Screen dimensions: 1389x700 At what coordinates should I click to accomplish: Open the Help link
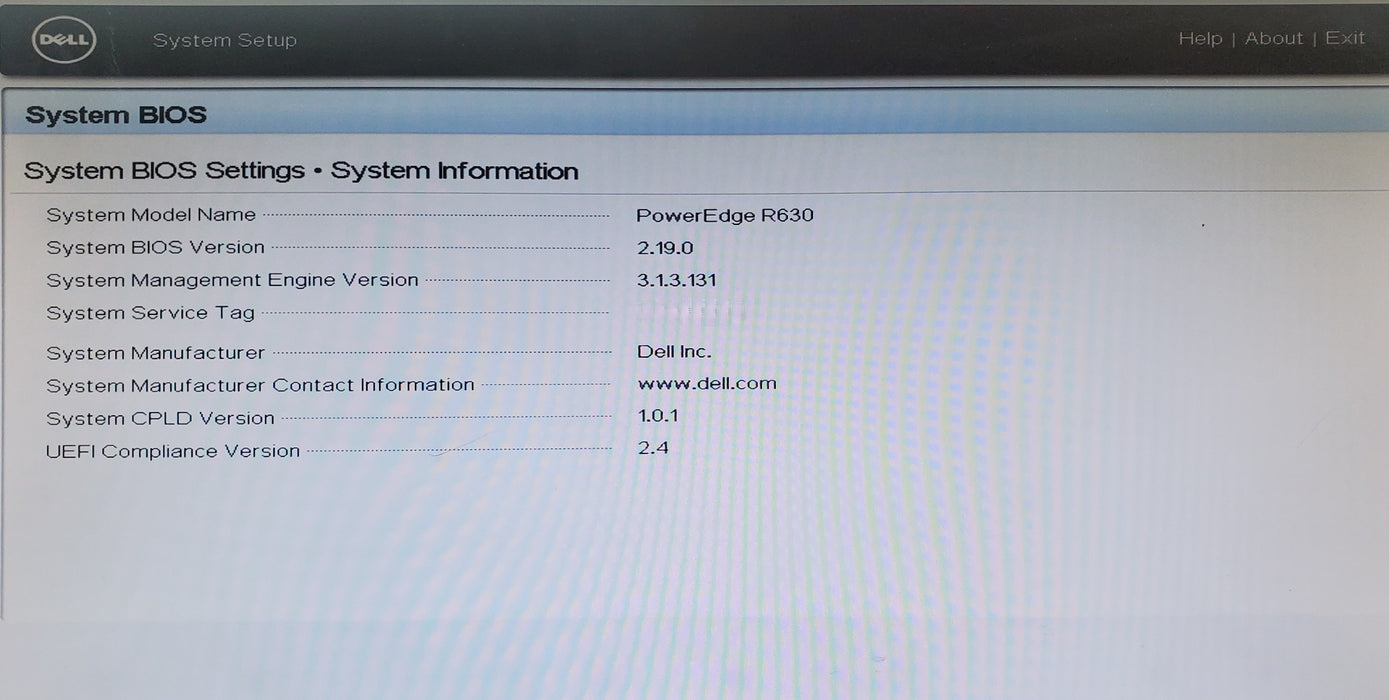[x=1200, y=38]
